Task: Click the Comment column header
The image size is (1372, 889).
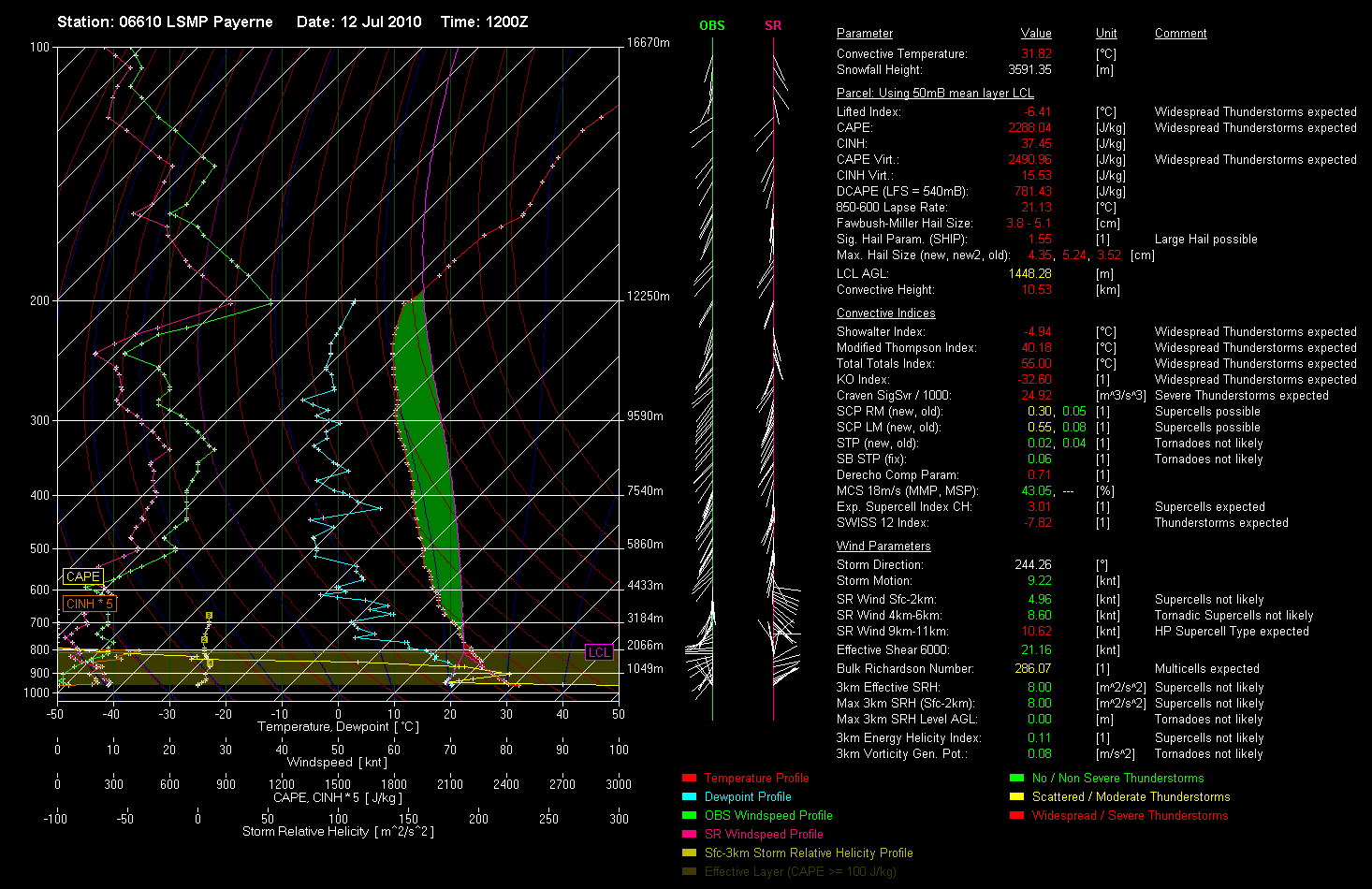Action: tap(1180, 34)
